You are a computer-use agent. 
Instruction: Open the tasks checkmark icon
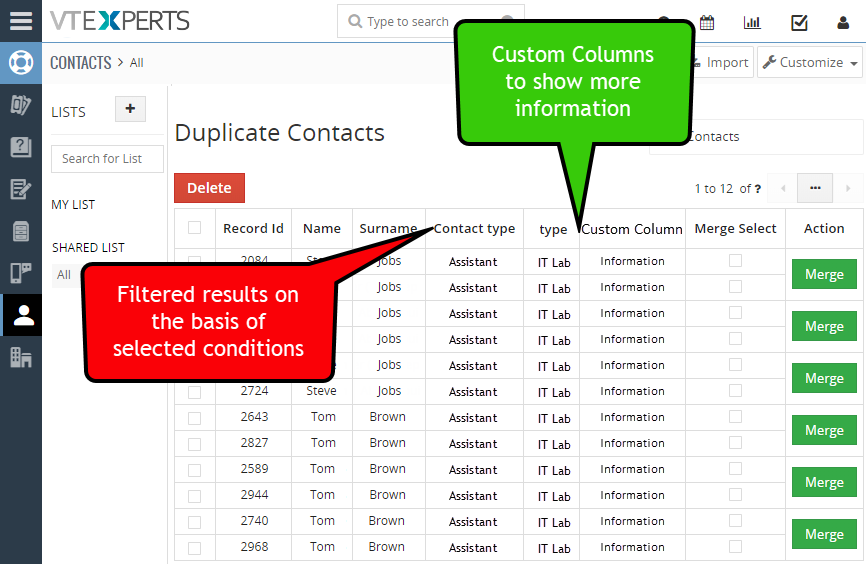[799, 23]
